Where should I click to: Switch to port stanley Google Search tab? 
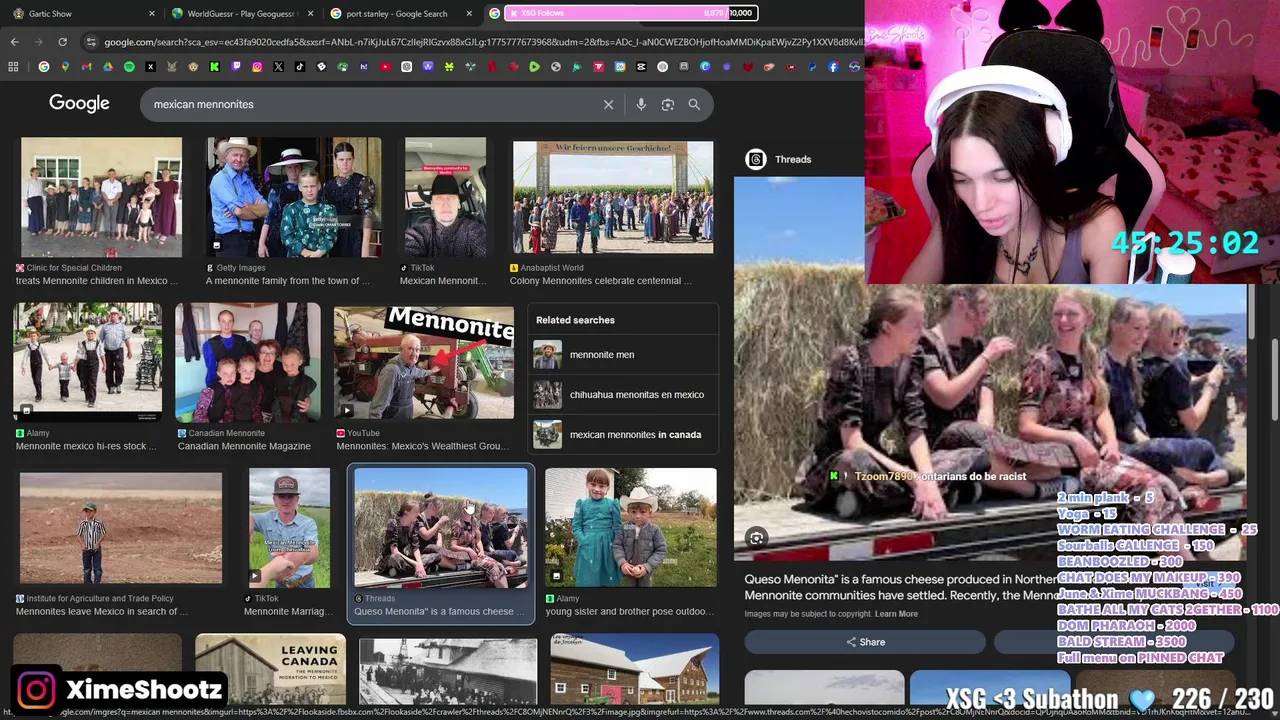click(400, 14)
